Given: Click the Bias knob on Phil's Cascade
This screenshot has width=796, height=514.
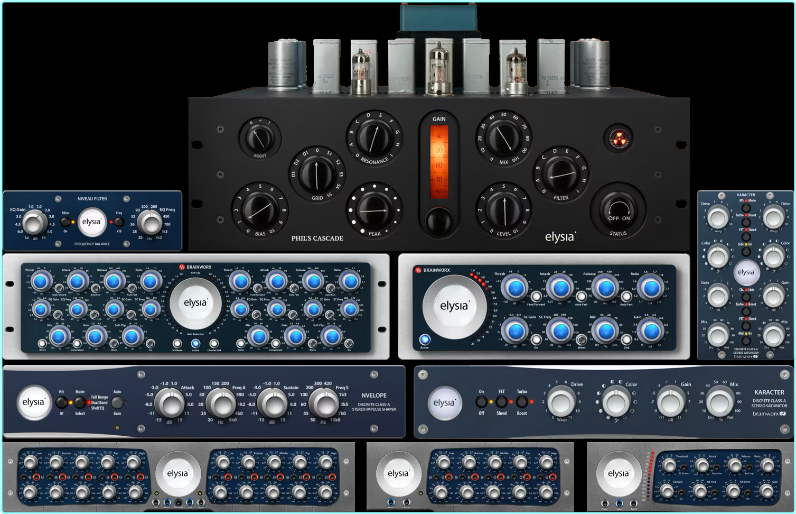Looking at the screenshot, I should 260,210.
